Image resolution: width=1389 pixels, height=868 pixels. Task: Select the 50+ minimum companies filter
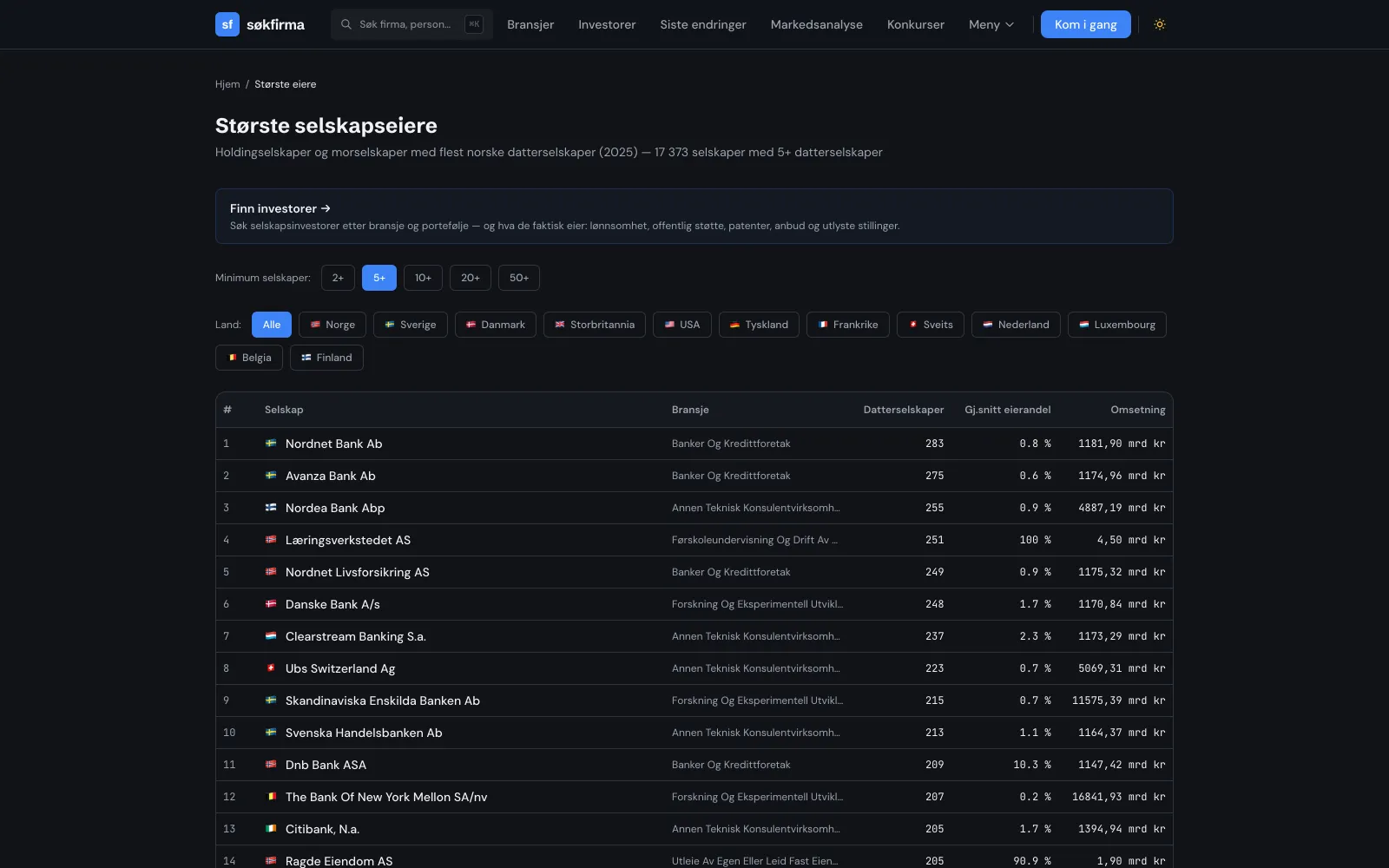(519, 278)
